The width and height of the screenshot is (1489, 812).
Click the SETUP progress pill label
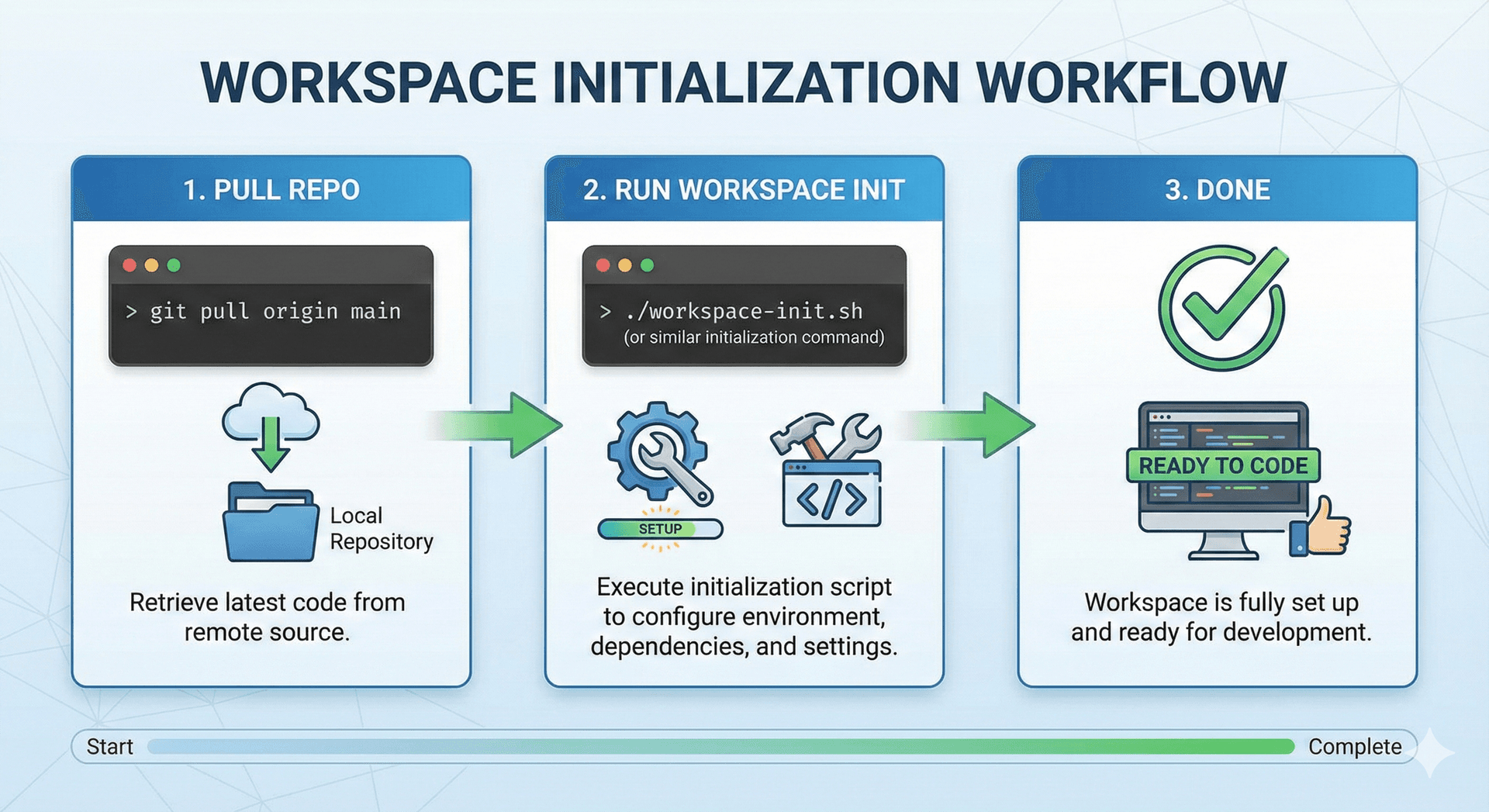coord(660,529)
